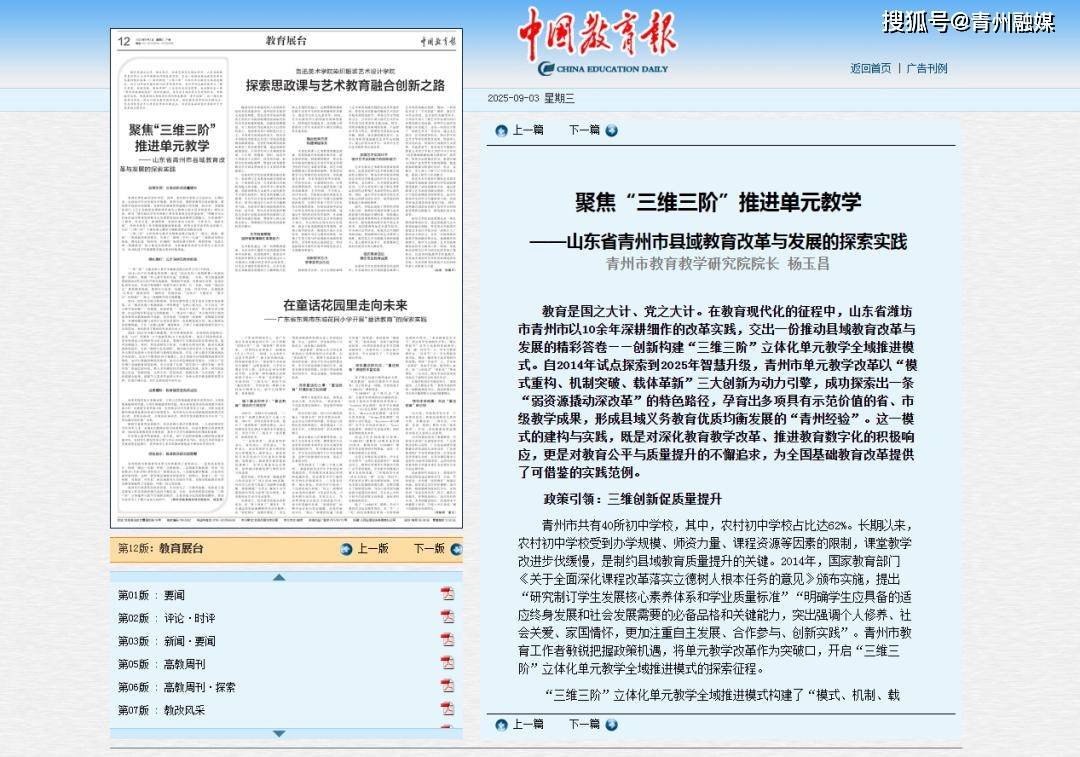This screenshot has width=1080, height=757.
Task: Click the date 2025-09-03 星期三
Action: 530,98
